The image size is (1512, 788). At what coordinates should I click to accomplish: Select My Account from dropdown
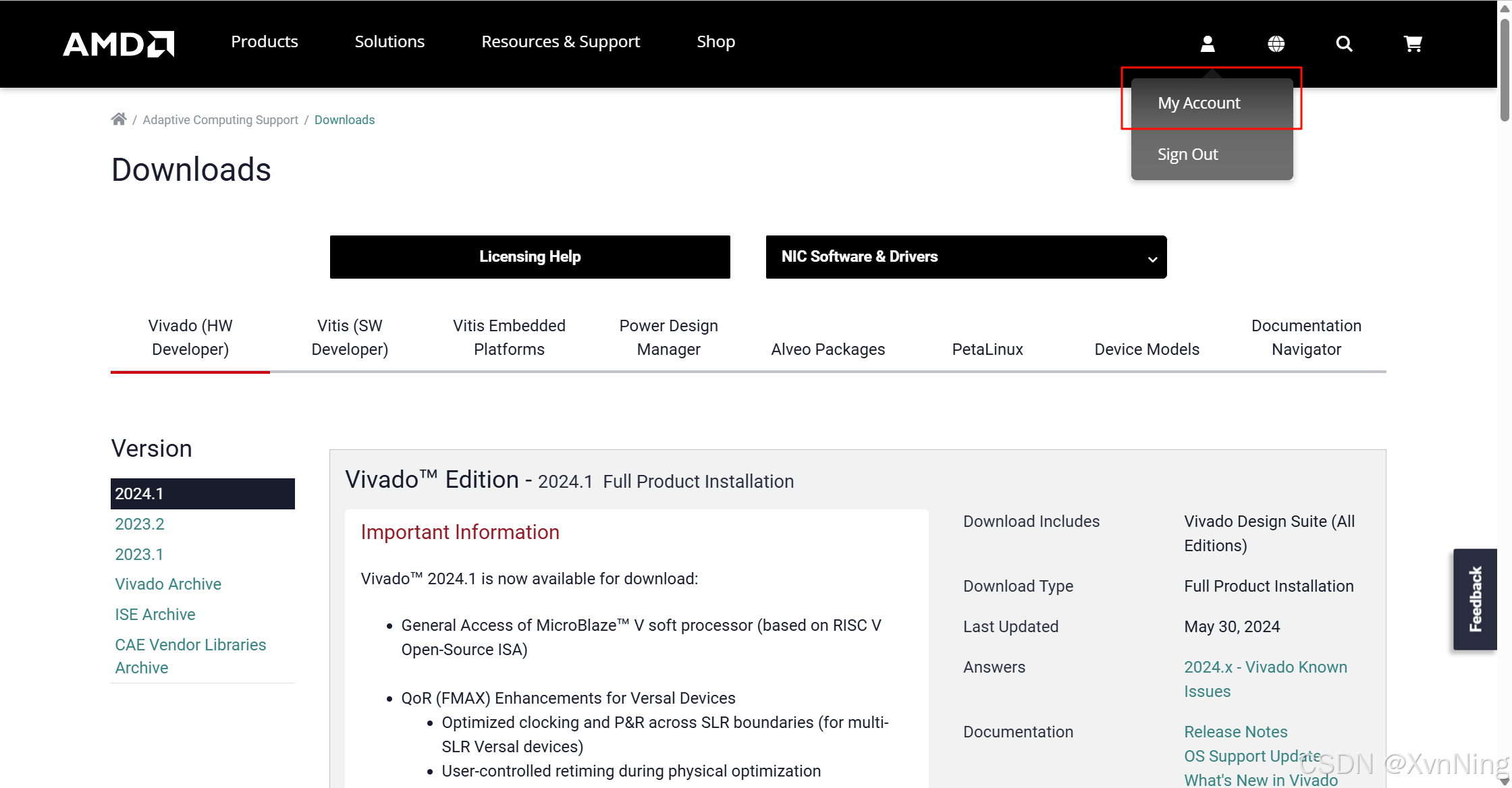(x=1199, y=103)
